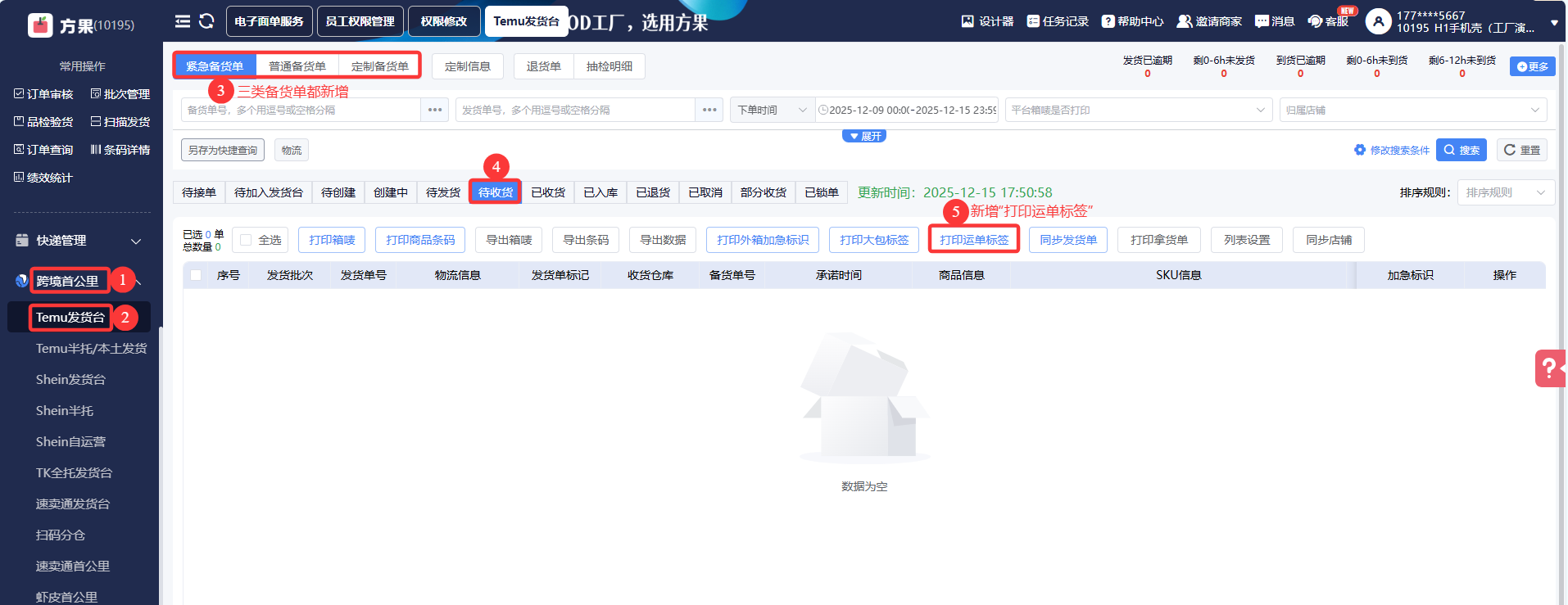This screenshot has width=1568, height=605.
Task: Open the 下单时间 time type dropdown
Action: (x=773, y=110)
